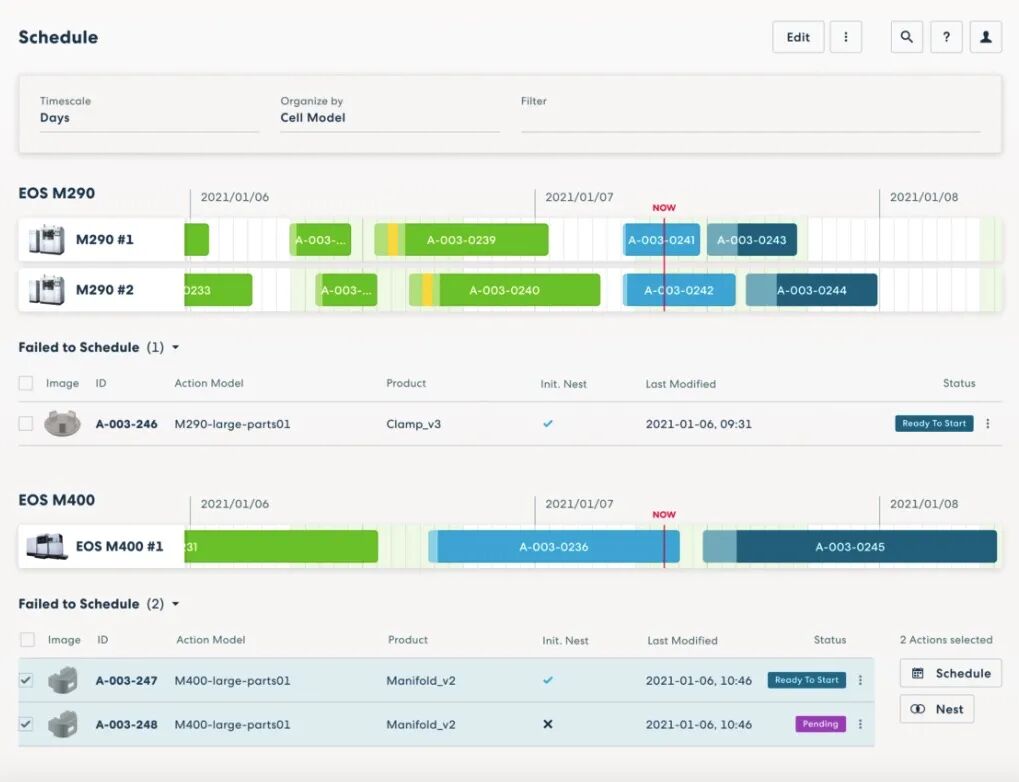Click the Schedule action button
This screenshot has width=1019, height=782.
pyautogui.click(x=951, y=673)
